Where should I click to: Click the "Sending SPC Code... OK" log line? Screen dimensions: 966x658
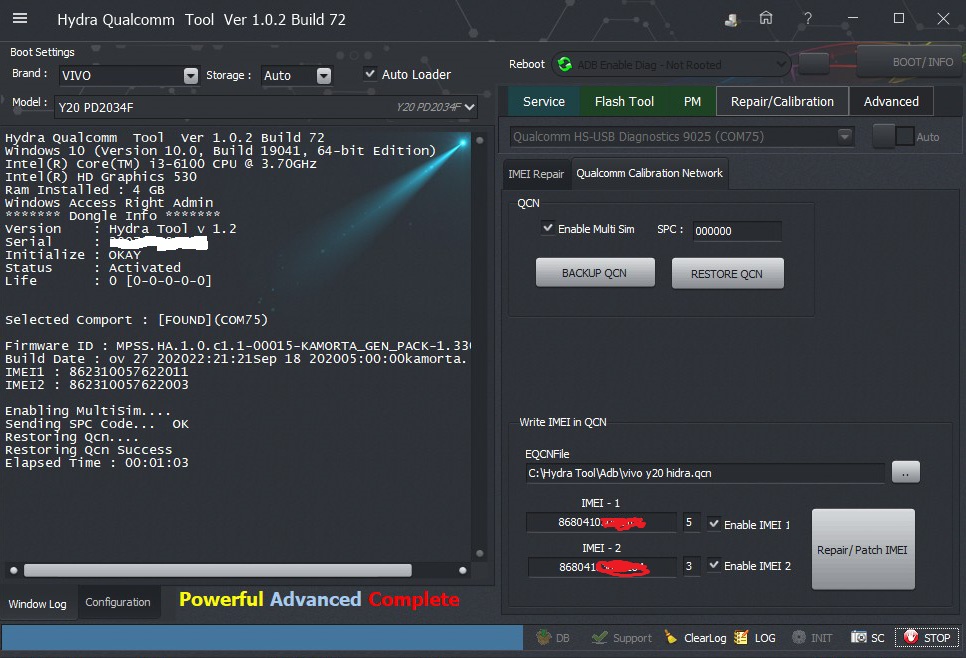(x=97, y=424)
